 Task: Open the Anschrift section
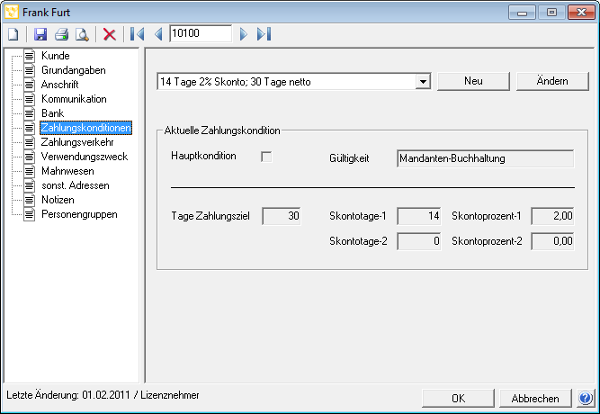tap(60, 84)
